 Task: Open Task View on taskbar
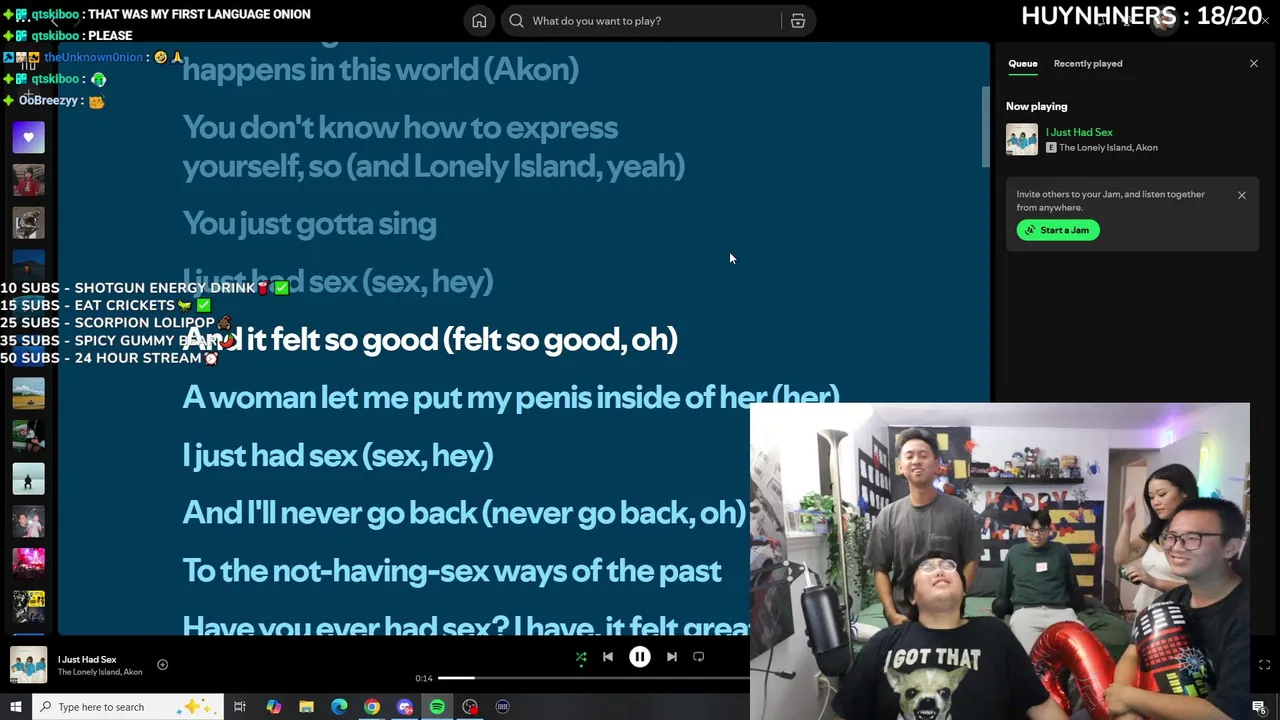pos(240,707)
